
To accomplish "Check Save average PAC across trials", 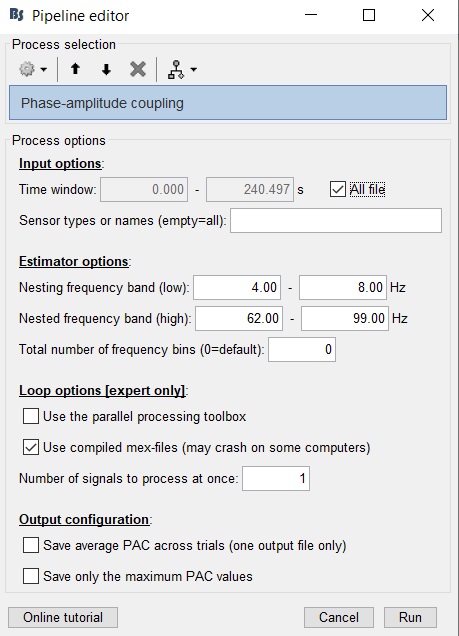I will [31, 545].
